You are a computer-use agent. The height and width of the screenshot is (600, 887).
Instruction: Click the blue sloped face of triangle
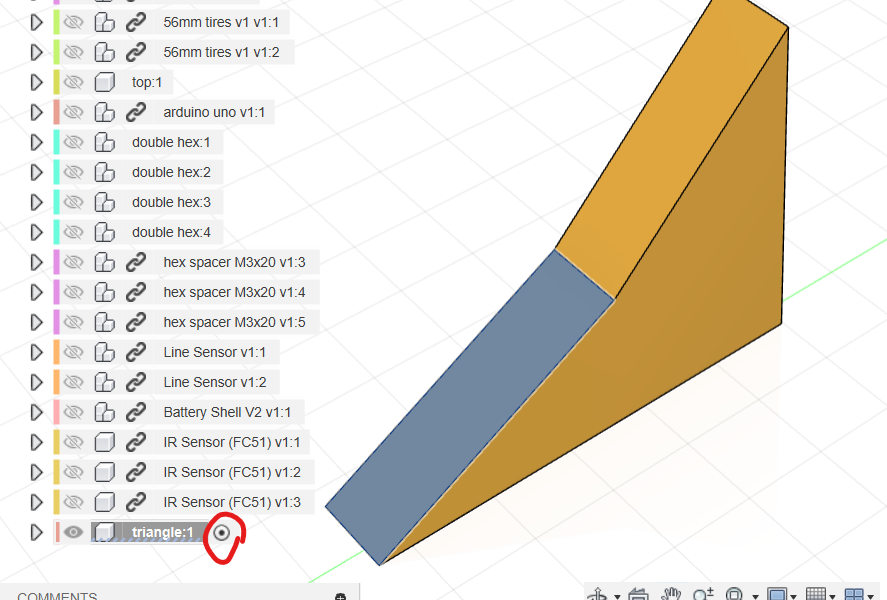point(470,400)
